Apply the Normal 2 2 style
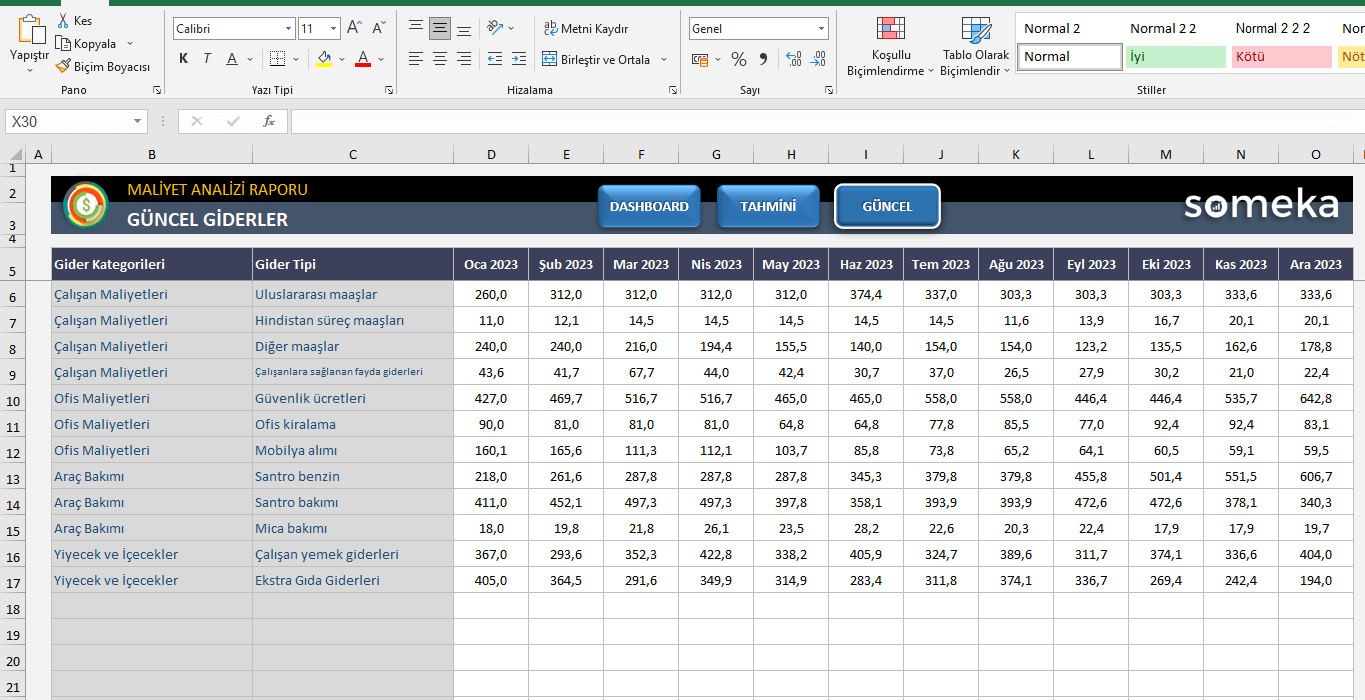The image size is (1365, 700). click(1163, 29)
